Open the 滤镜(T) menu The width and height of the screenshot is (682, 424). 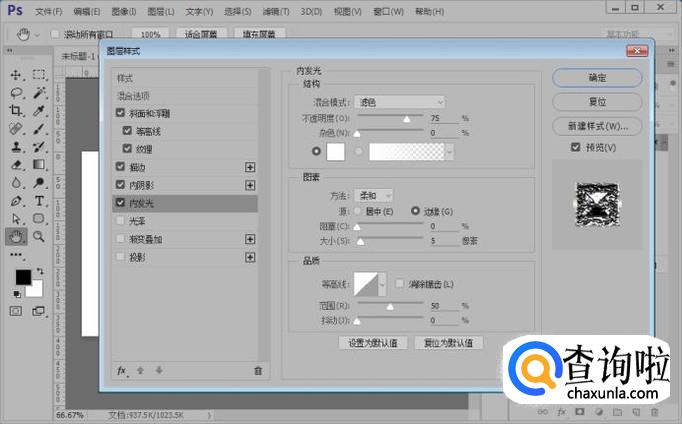(276, 12)
